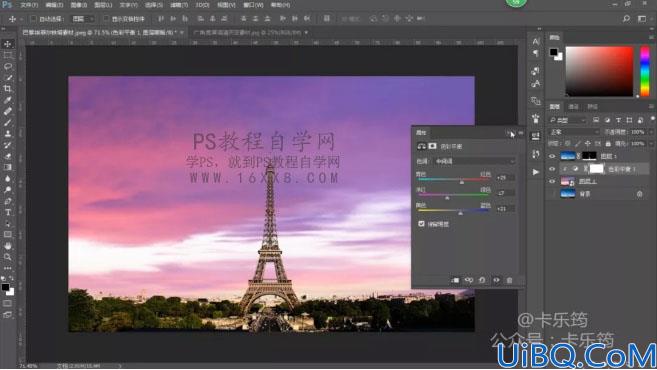
Task: Select the Zoom tool
Action: tap(8, 257)
